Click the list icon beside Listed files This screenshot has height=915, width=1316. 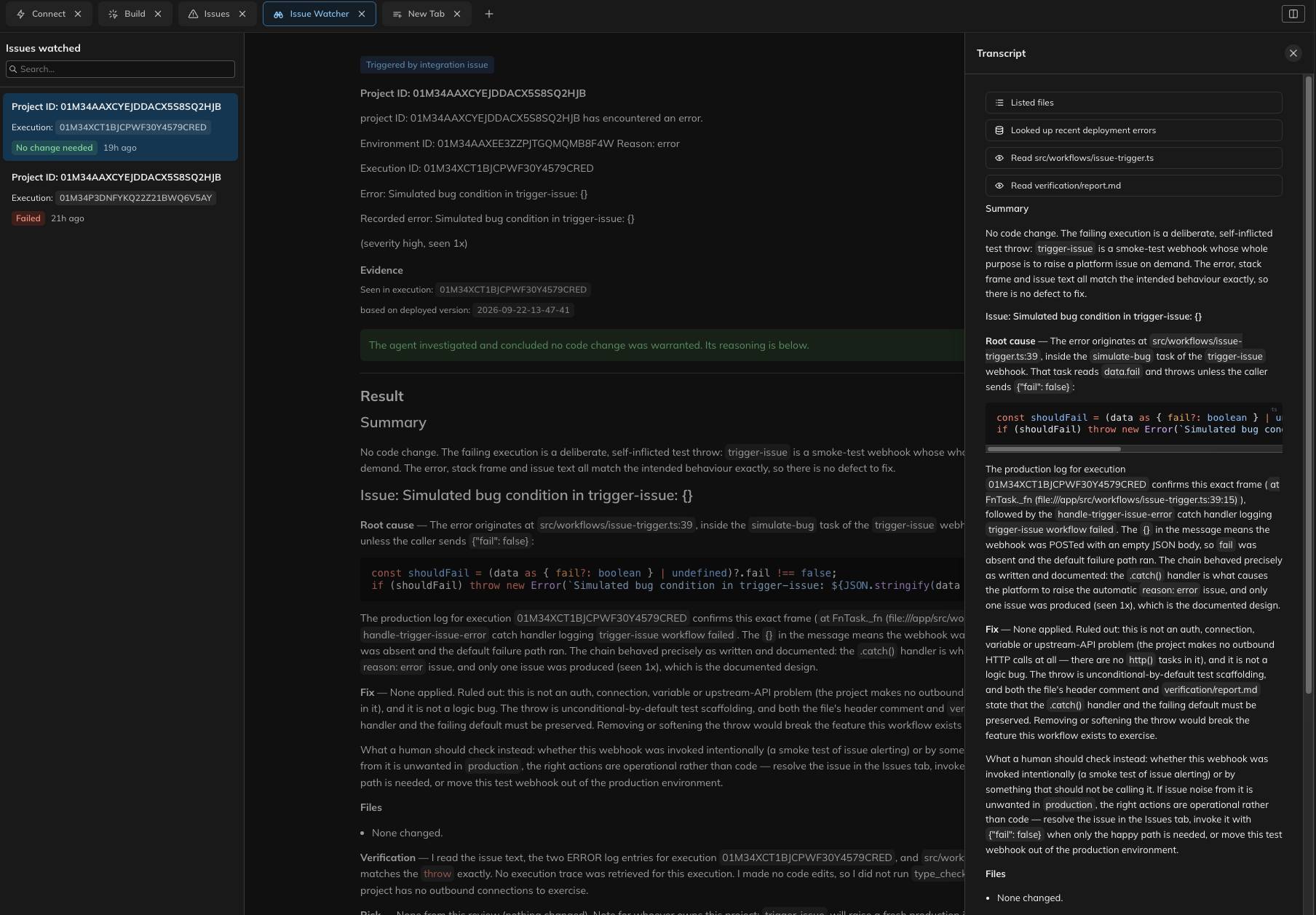(x=999, y=103)
